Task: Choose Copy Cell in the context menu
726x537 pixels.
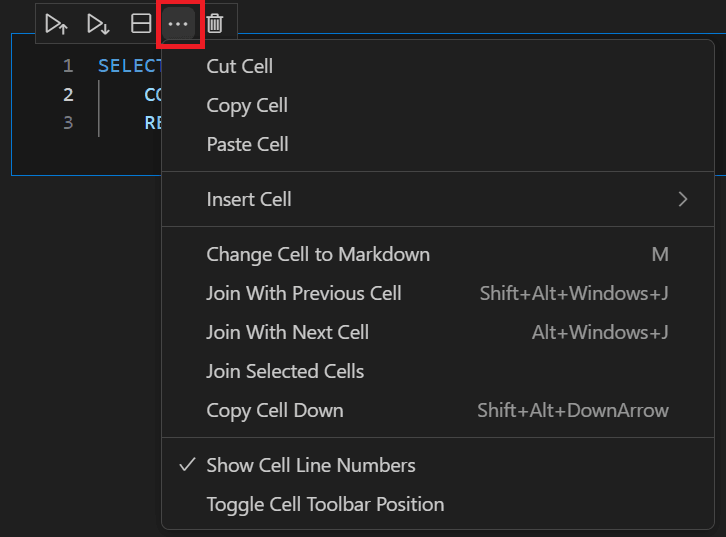Action: 246,105
